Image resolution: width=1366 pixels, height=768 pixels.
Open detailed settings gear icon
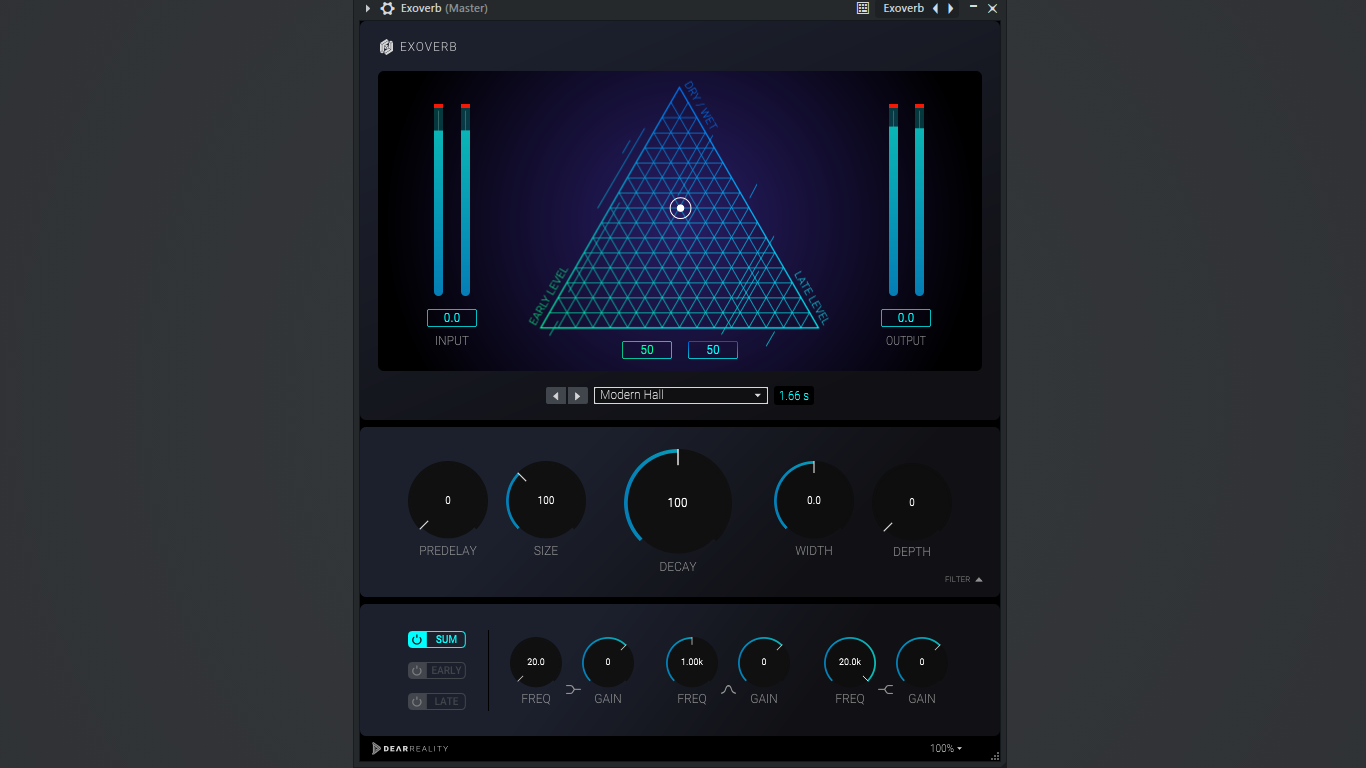pos(388,8)
